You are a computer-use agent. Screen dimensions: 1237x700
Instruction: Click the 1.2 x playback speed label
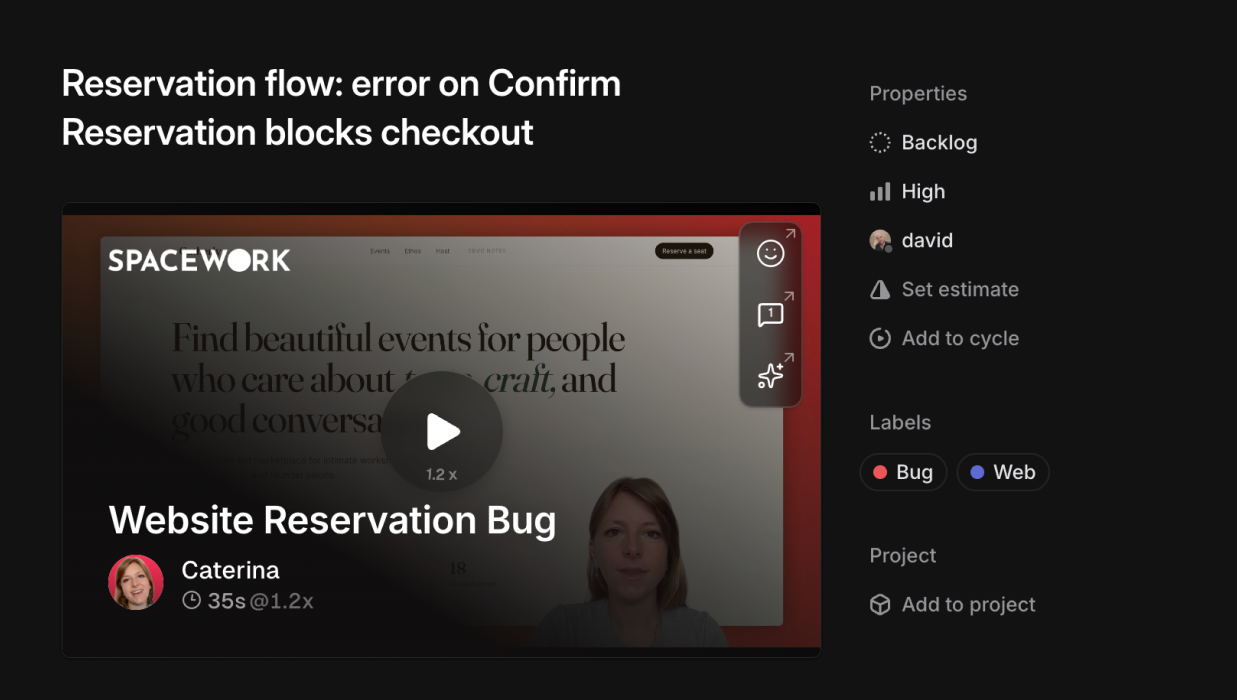pos(441,474)
